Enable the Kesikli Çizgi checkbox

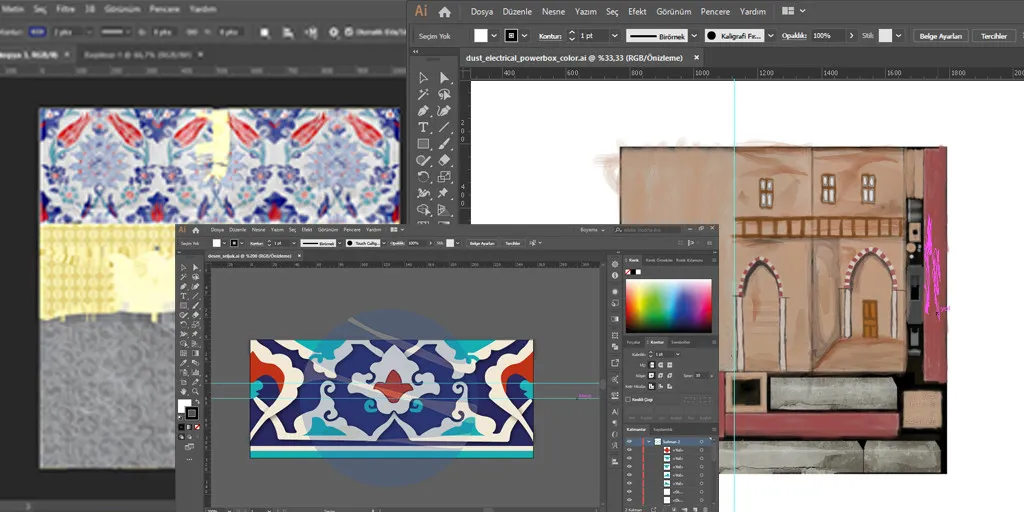(628, 399)
